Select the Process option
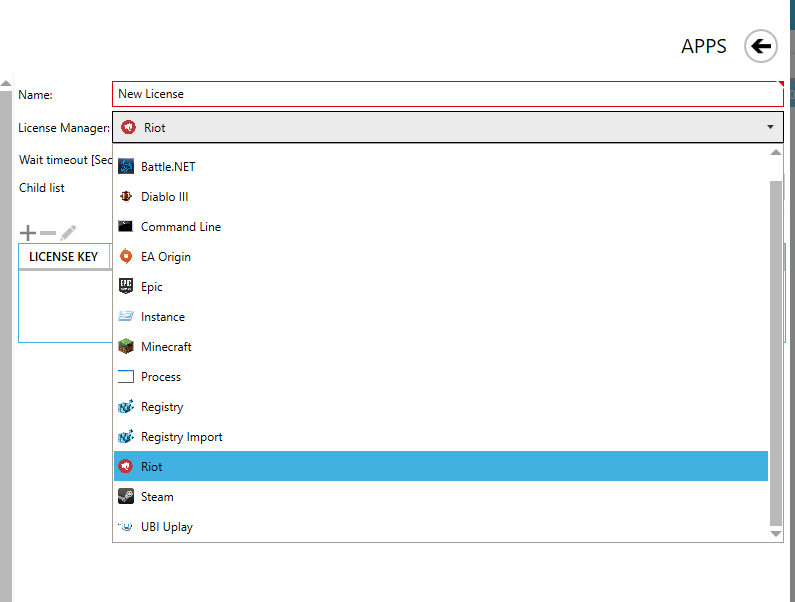Viewport: 795px width, 602px height. pos(441,376)
